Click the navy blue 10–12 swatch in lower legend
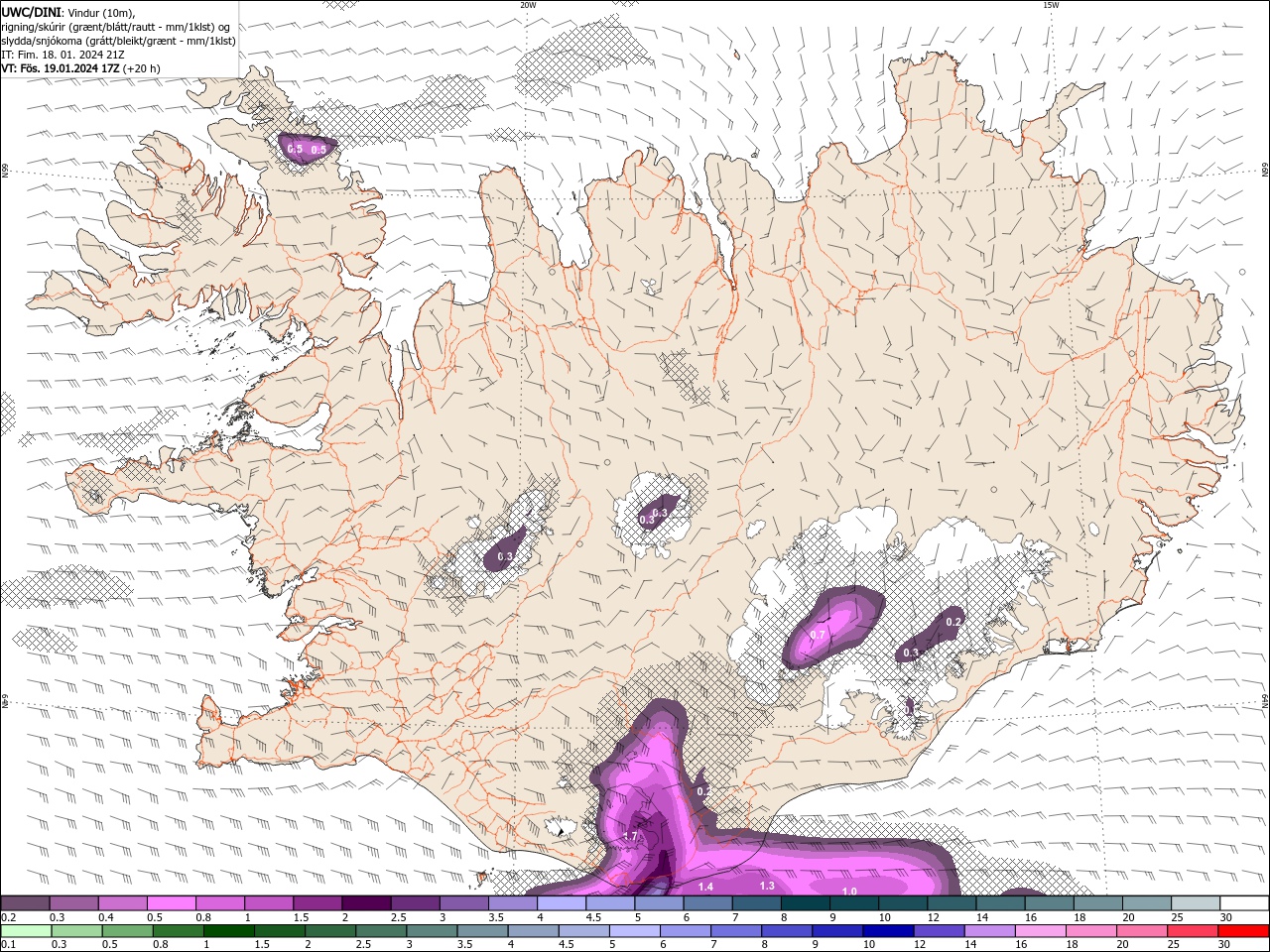The image size is (1270, 952). pos(889,931)
